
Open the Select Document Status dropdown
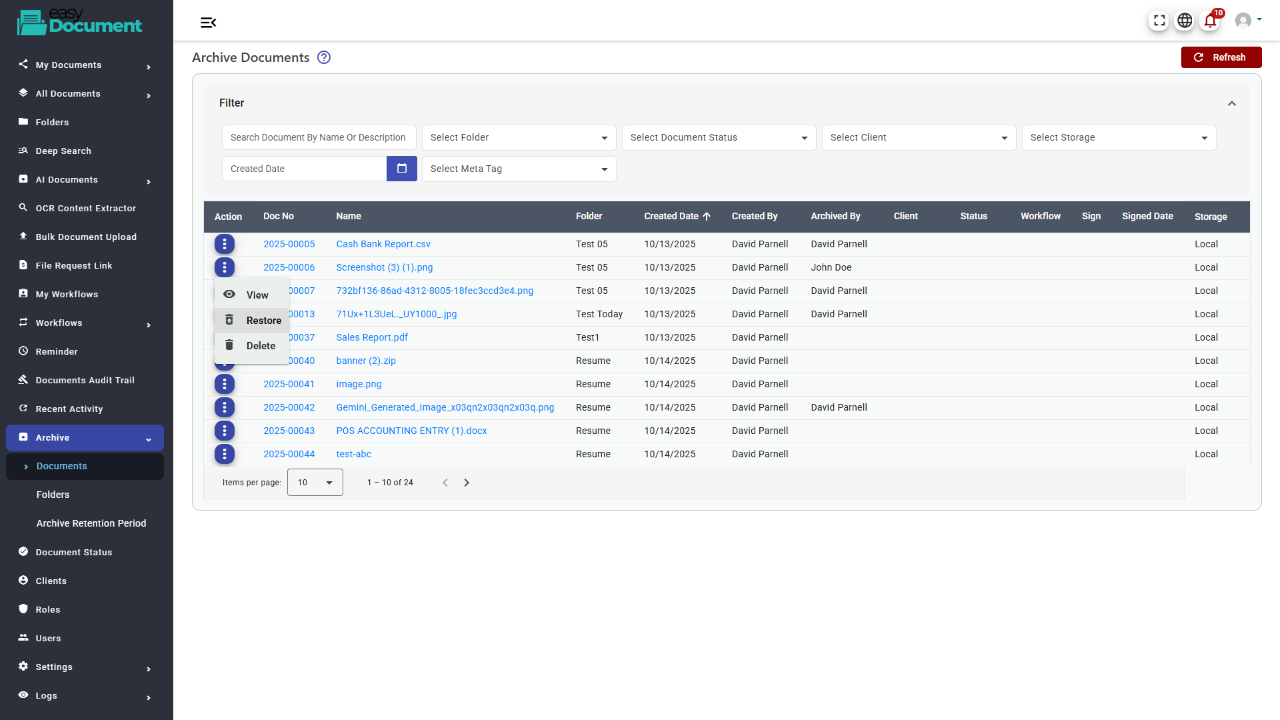coord(719,138)
